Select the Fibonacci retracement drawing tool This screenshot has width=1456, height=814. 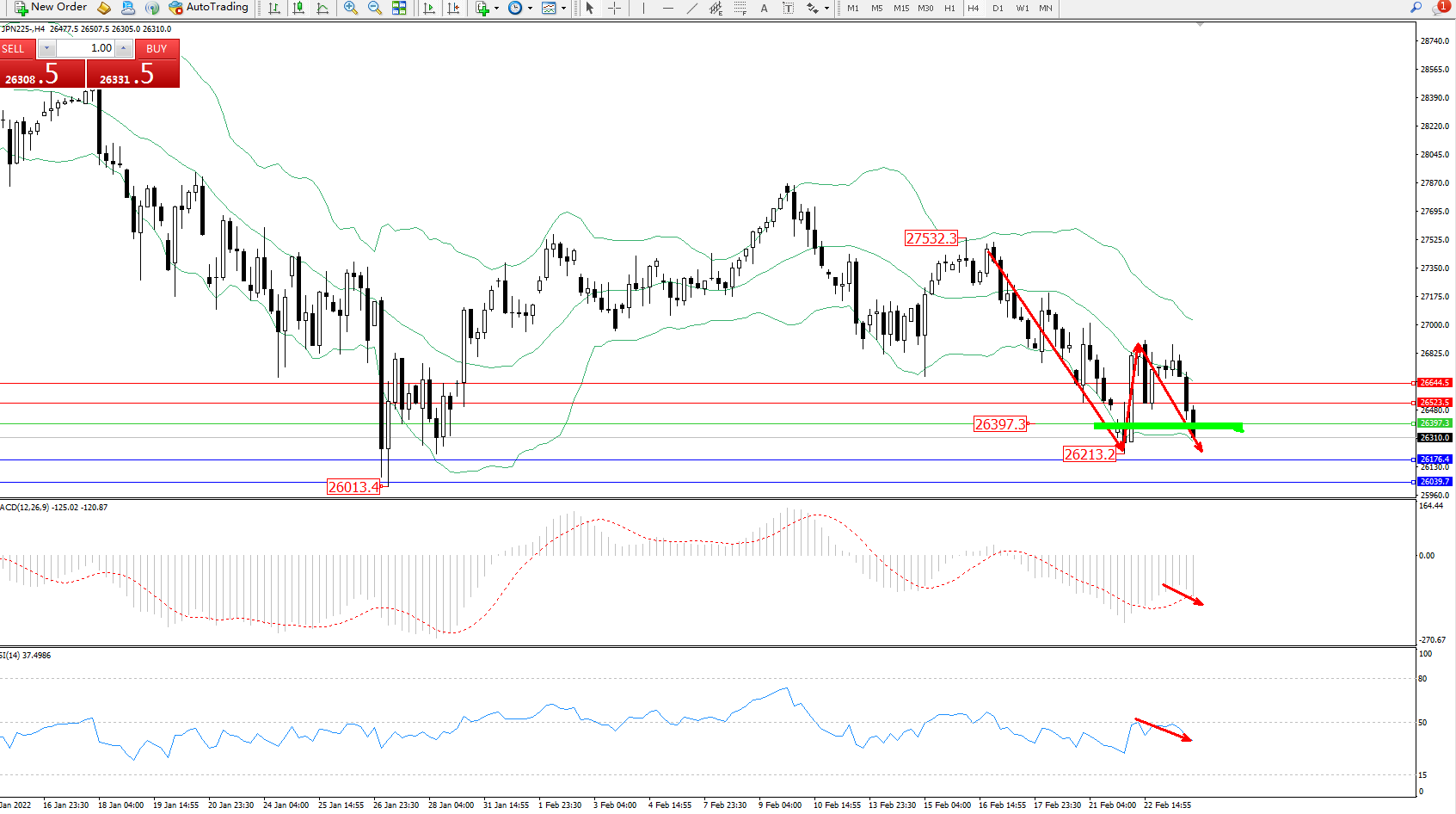pos(740,8)
